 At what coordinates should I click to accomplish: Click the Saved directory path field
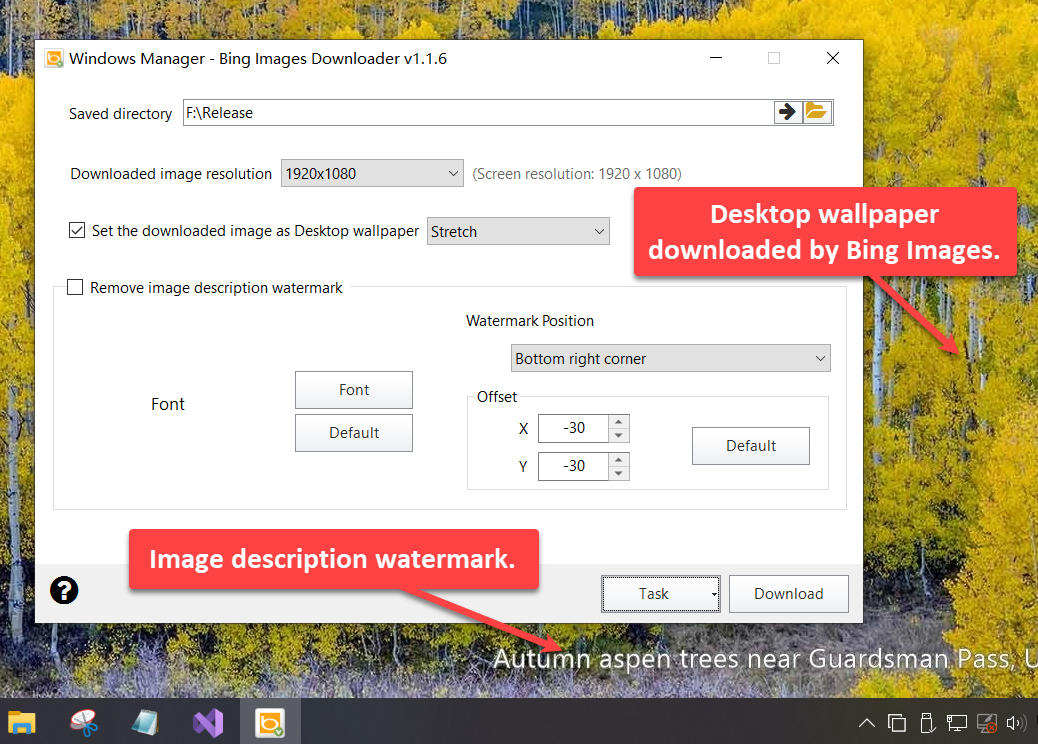tap(479, 113)
